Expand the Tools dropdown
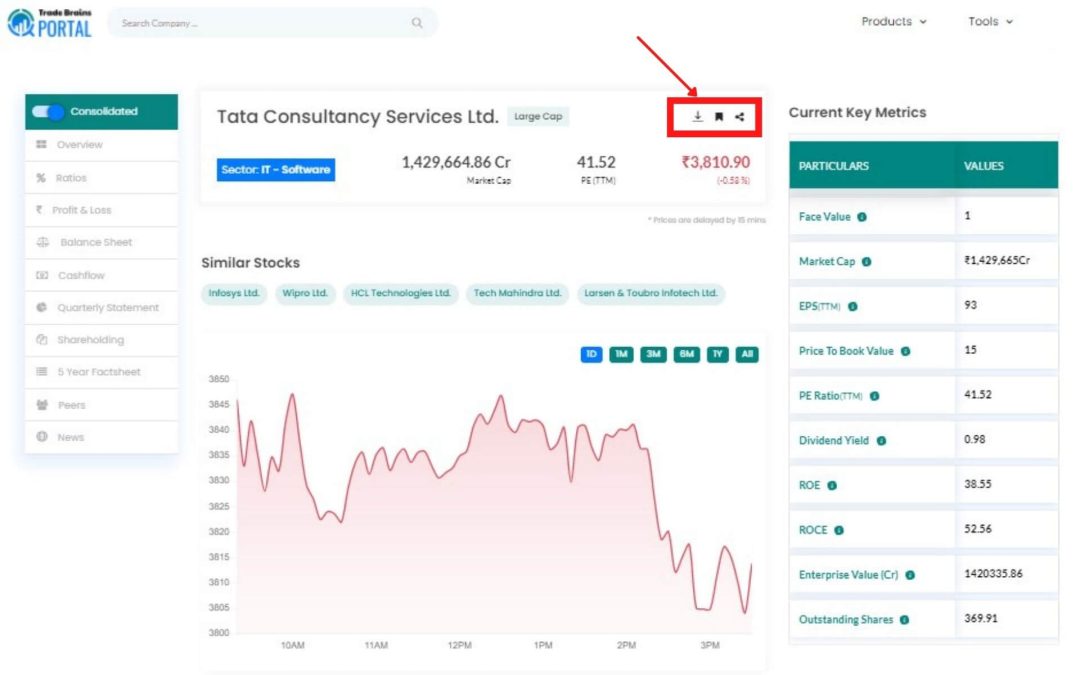The image size is (1080, 675). (x=990, y=21)
